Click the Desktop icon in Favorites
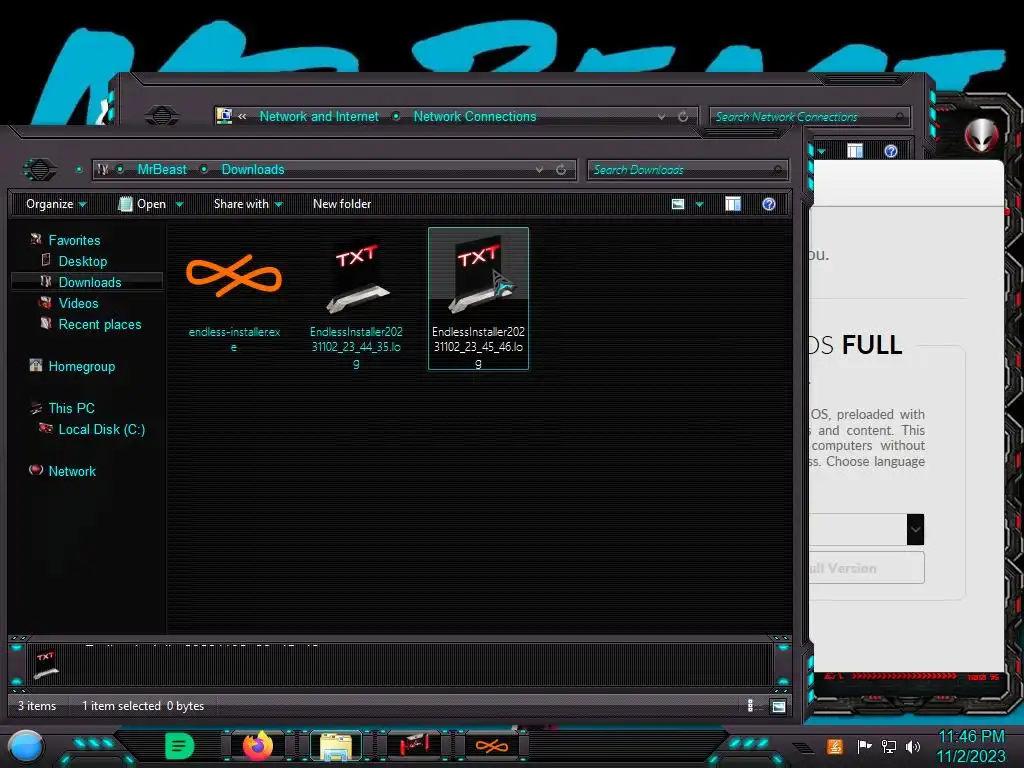This screenshot has height=768, width=1024. pyautogui.click(x=46, y=260)
